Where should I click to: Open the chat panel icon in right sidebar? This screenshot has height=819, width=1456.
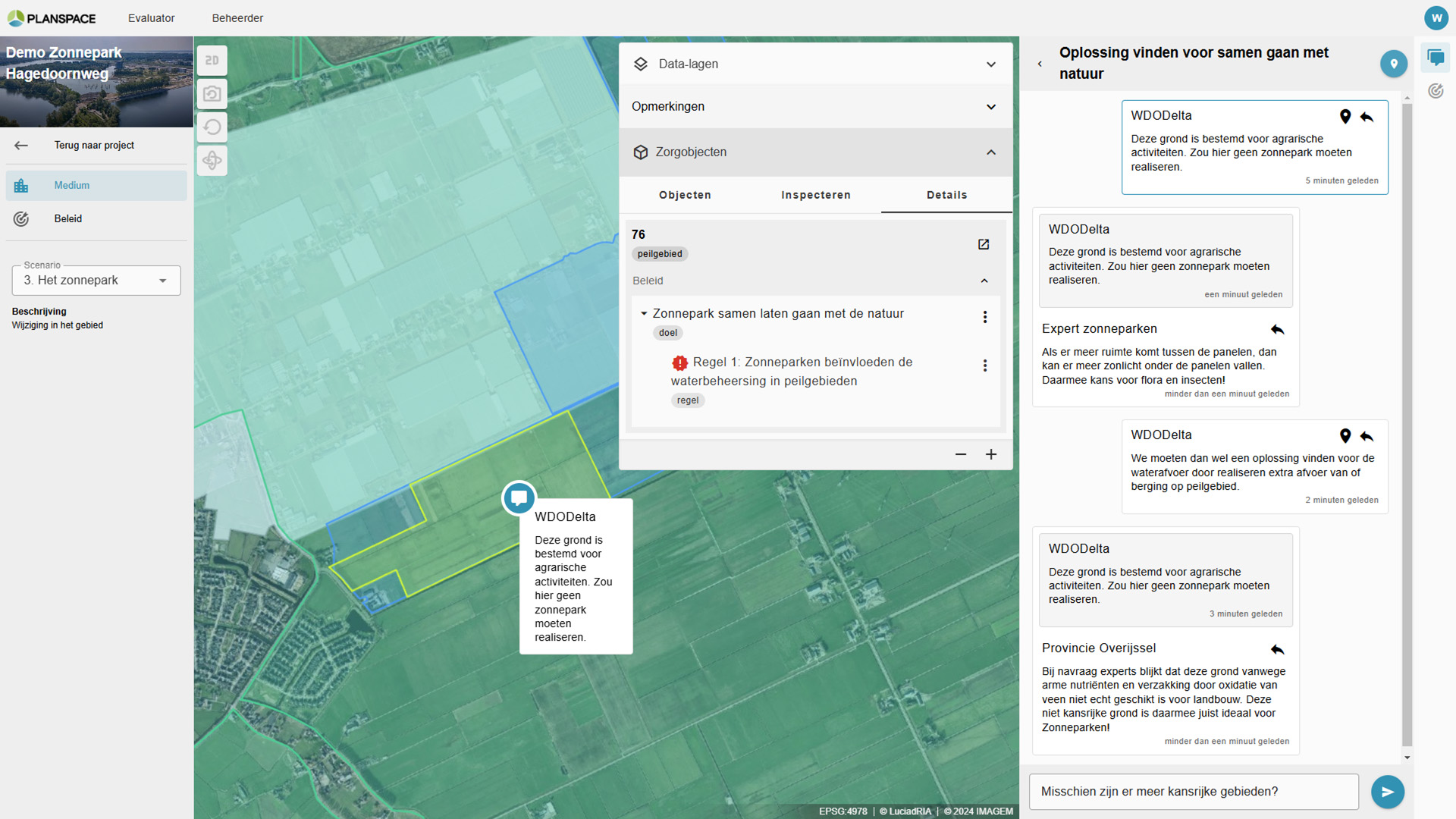click(1436, 58)
